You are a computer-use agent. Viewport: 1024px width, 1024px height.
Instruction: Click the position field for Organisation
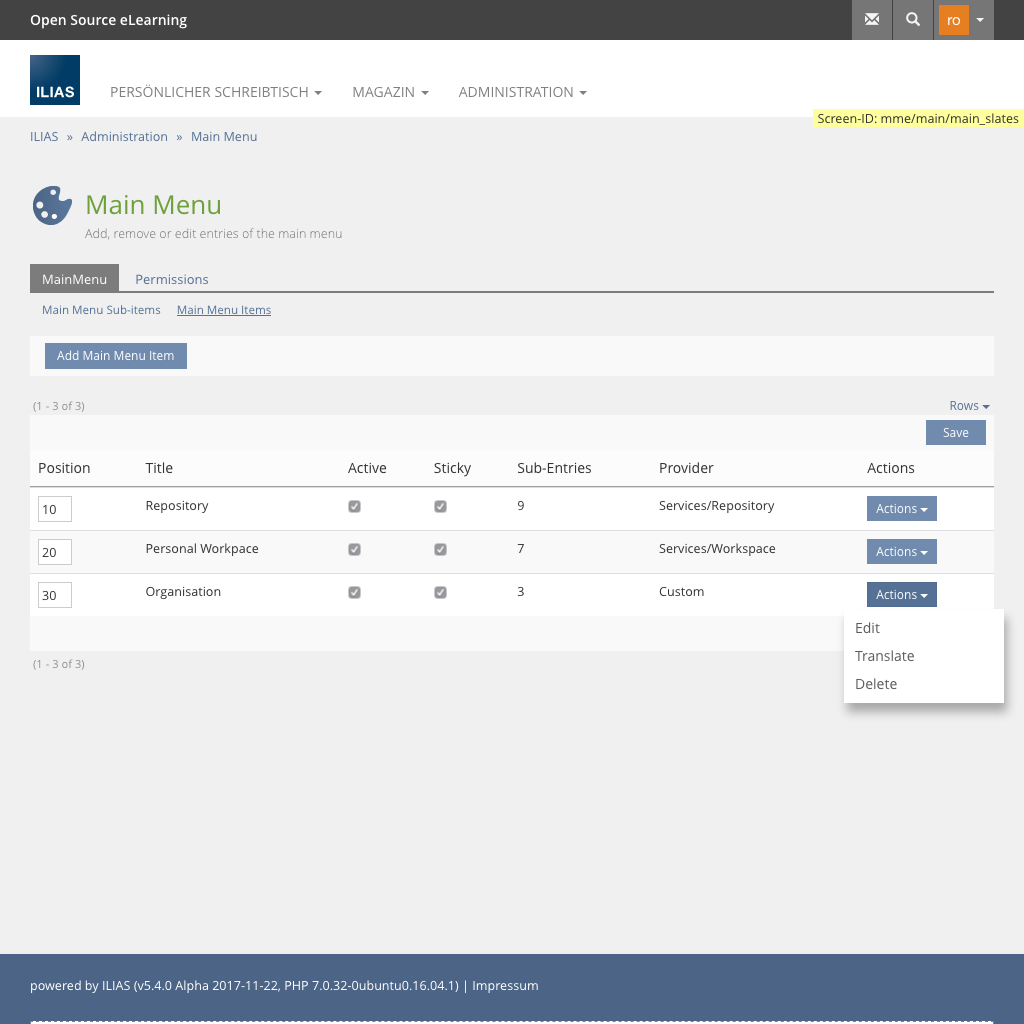(55, 596)
